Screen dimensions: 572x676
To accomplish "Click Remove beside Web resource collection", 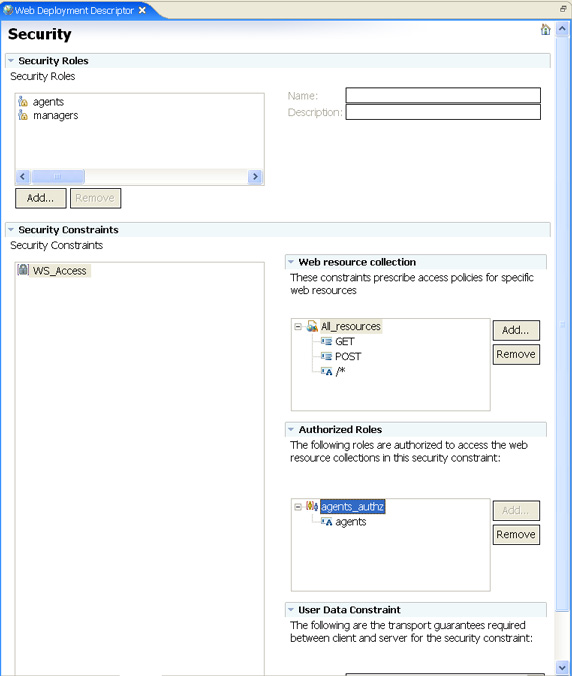I will pyautogui.click(x=516, y=354).
